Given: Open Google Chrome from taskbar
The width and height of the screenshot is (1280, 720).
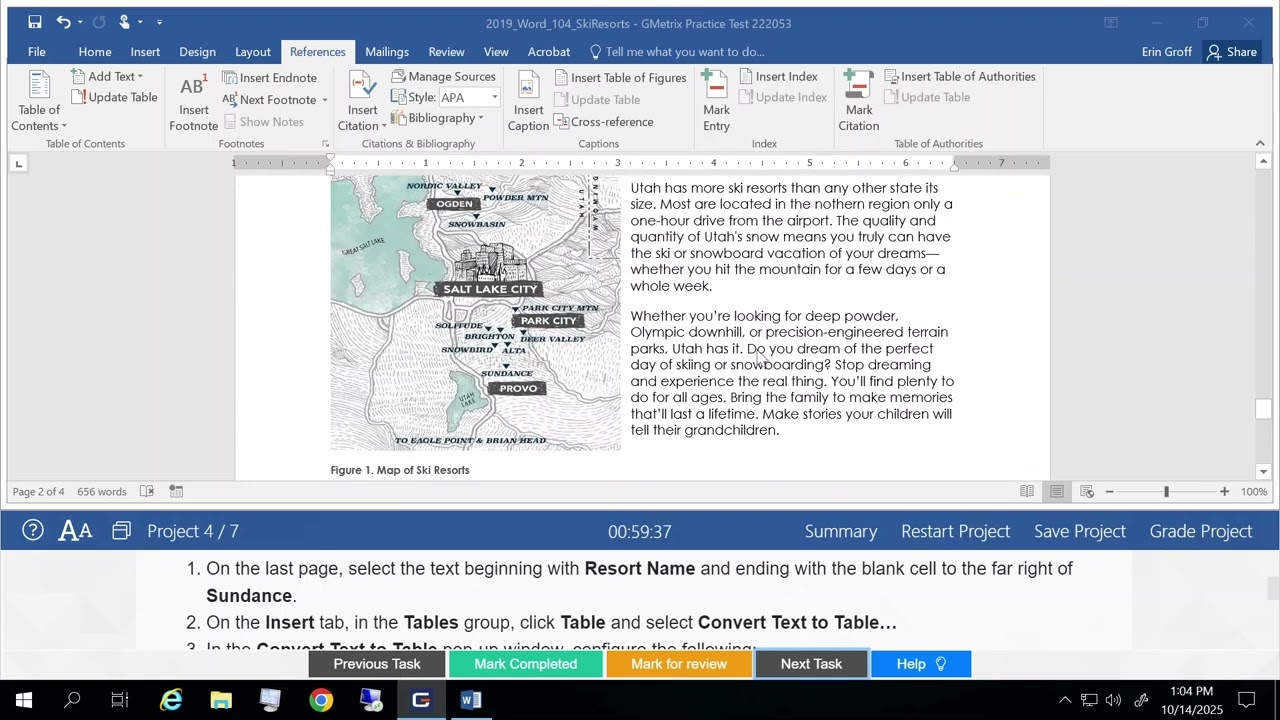Looking at the screenshot, I should click(321, 700).
